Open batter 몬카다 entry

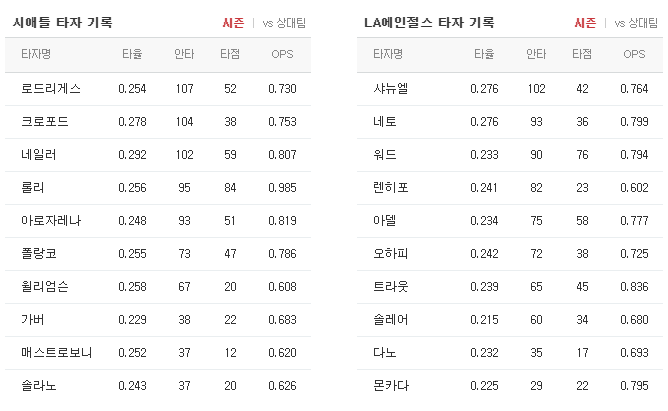(x=510, y=386)
